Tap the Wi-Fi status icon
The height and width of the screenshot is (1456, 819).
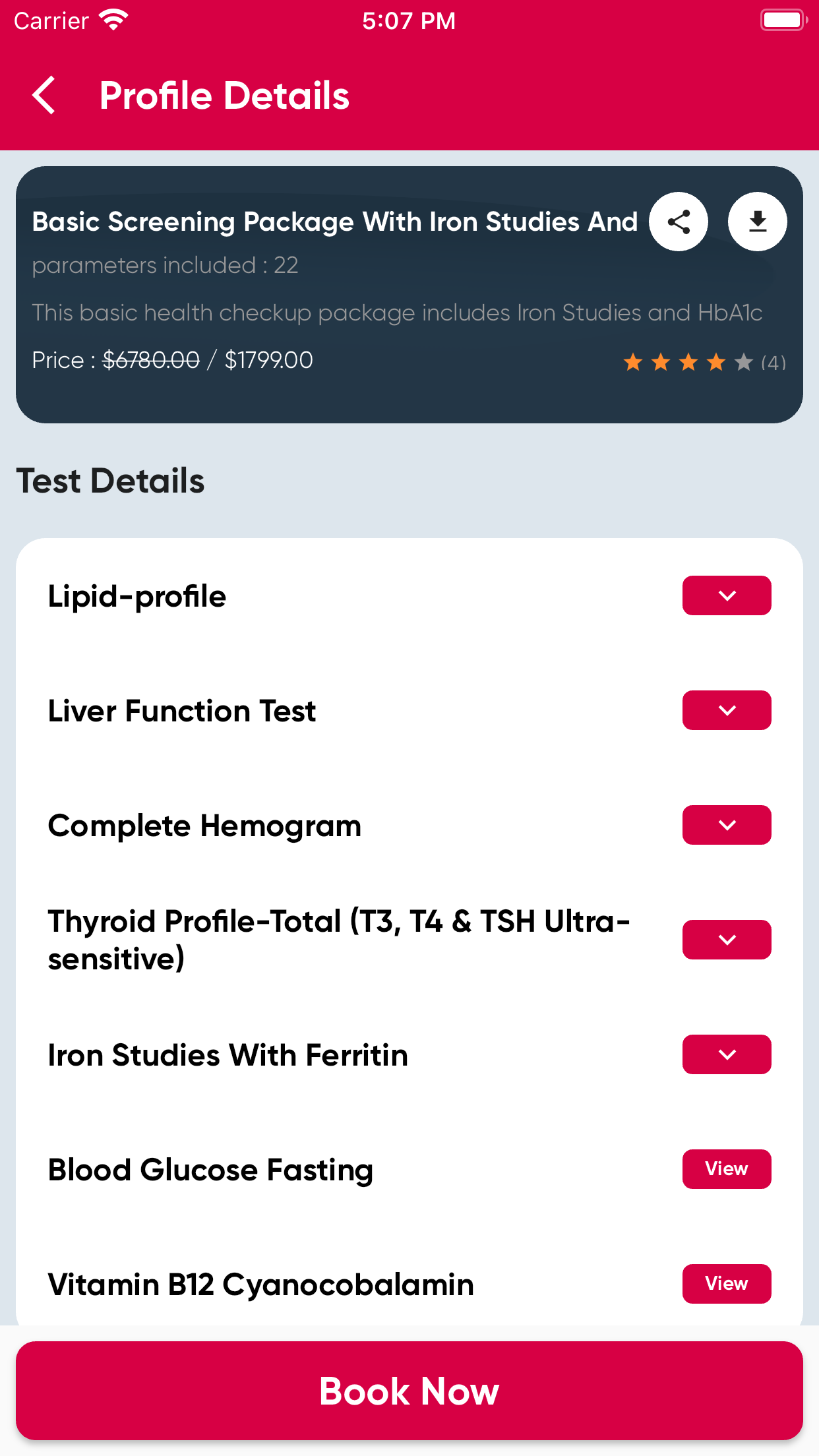click(x=114, y=20)
